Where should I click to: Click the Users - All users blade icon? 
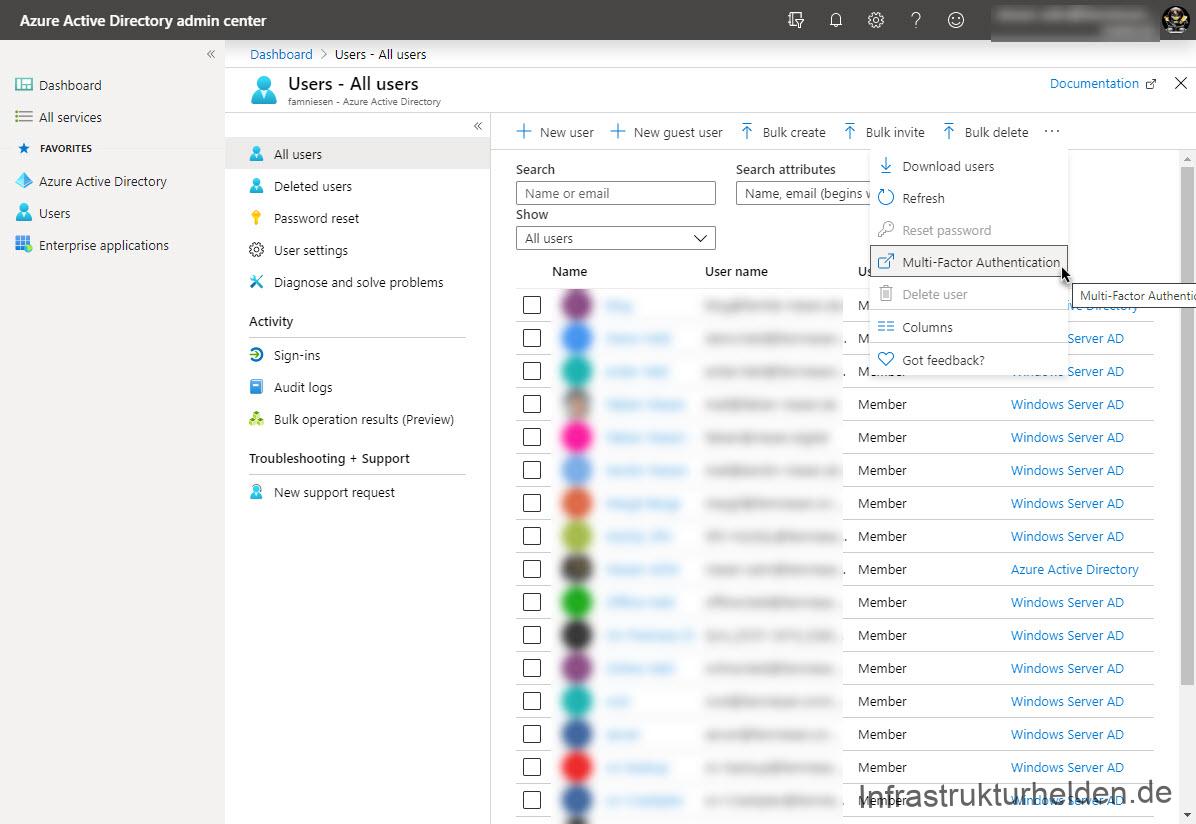[x=264, y=89]
